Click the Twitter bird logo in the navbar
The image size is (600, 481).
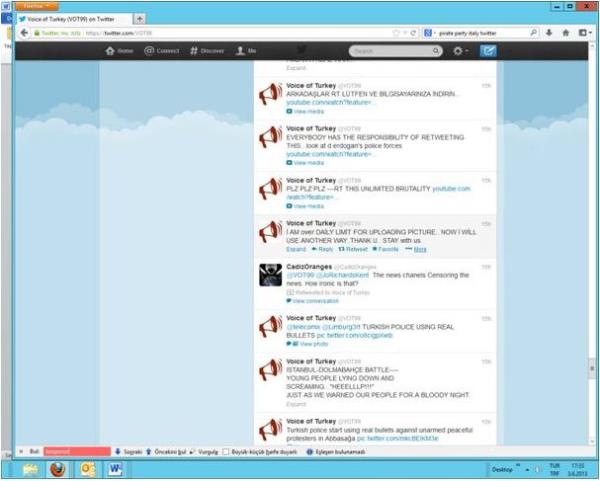(301, 50)
